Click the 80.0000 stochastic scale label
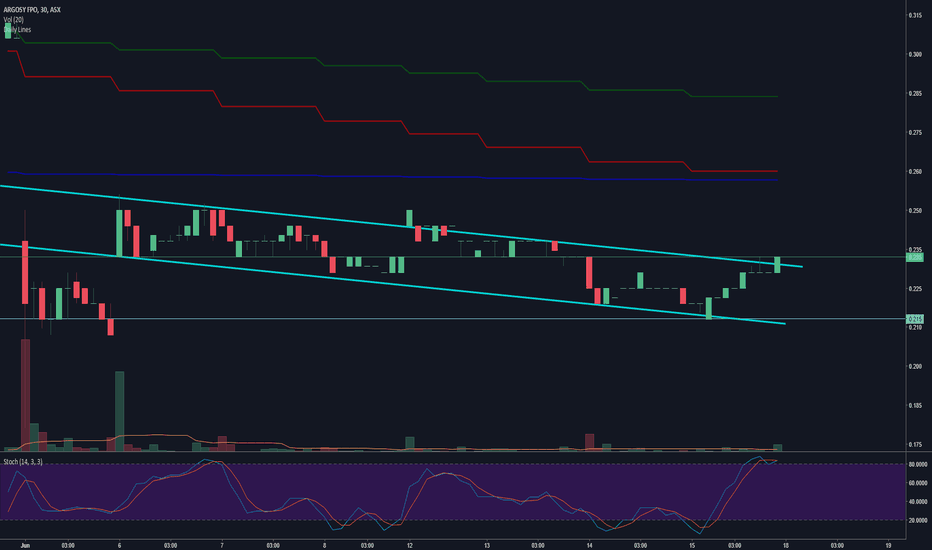The image size is (932, 550). coord(917,464)
